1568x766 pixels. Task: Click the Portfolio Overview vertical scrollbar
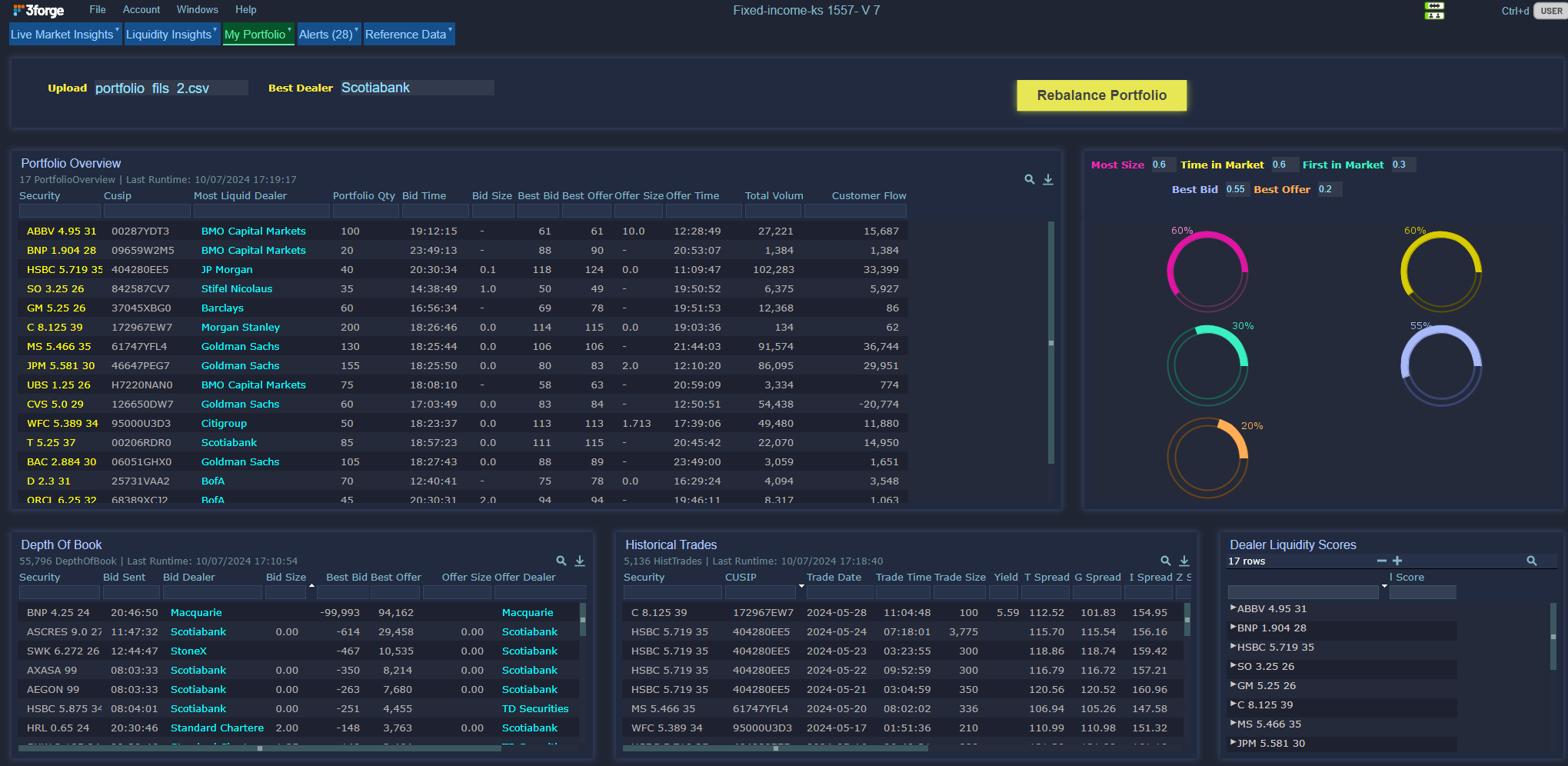click(1051, 342)
